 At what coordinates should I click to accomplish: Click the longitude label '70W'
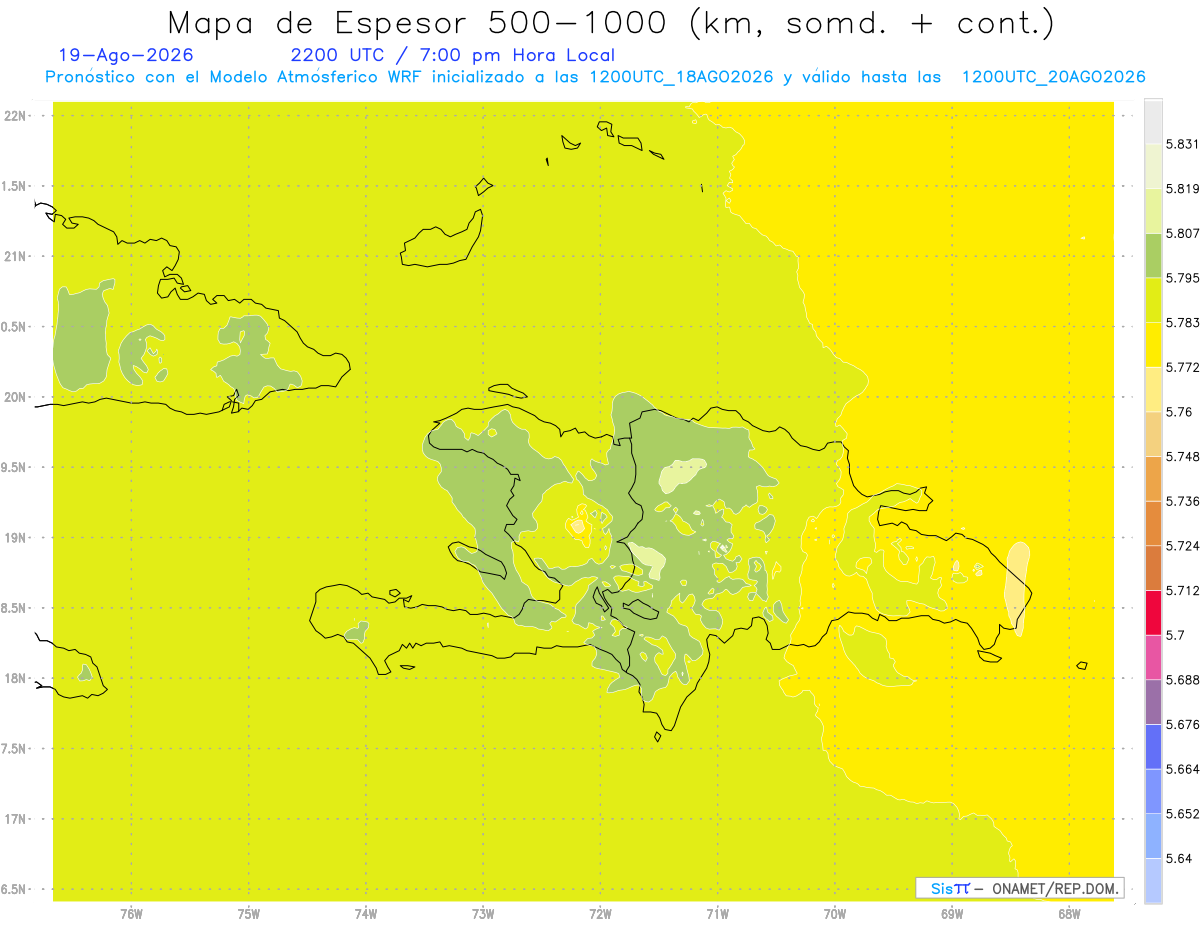pos(834,913)
